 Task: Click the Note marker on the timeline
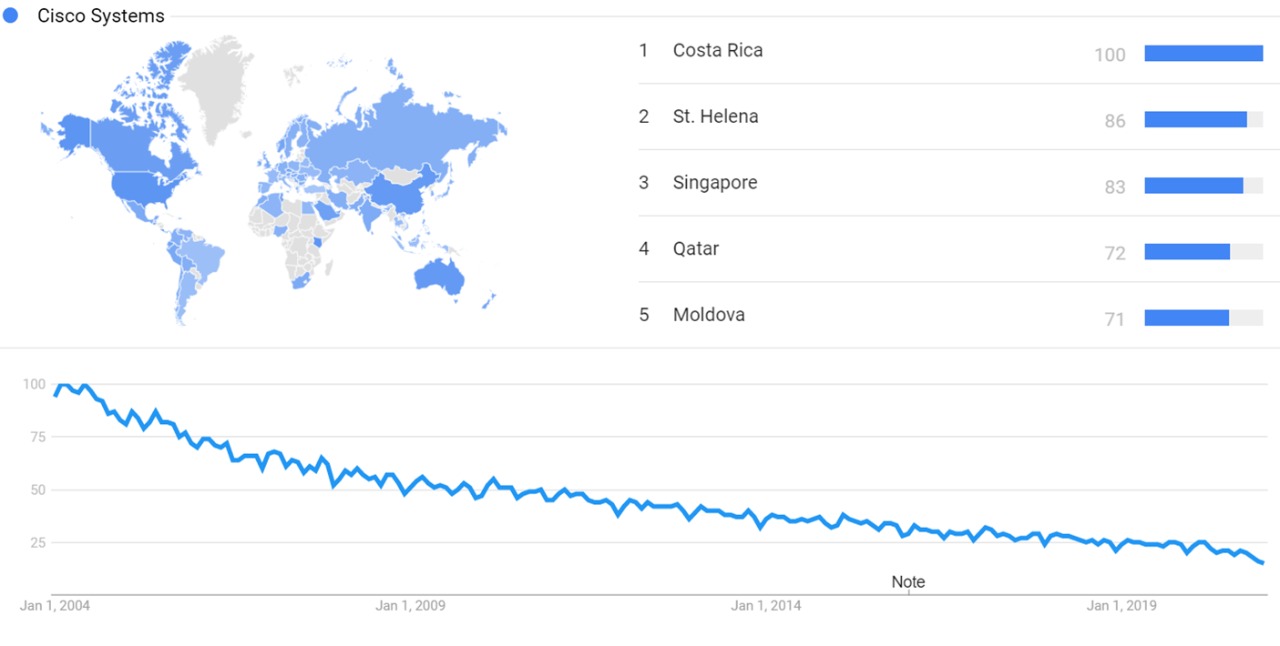coord(908,582)
